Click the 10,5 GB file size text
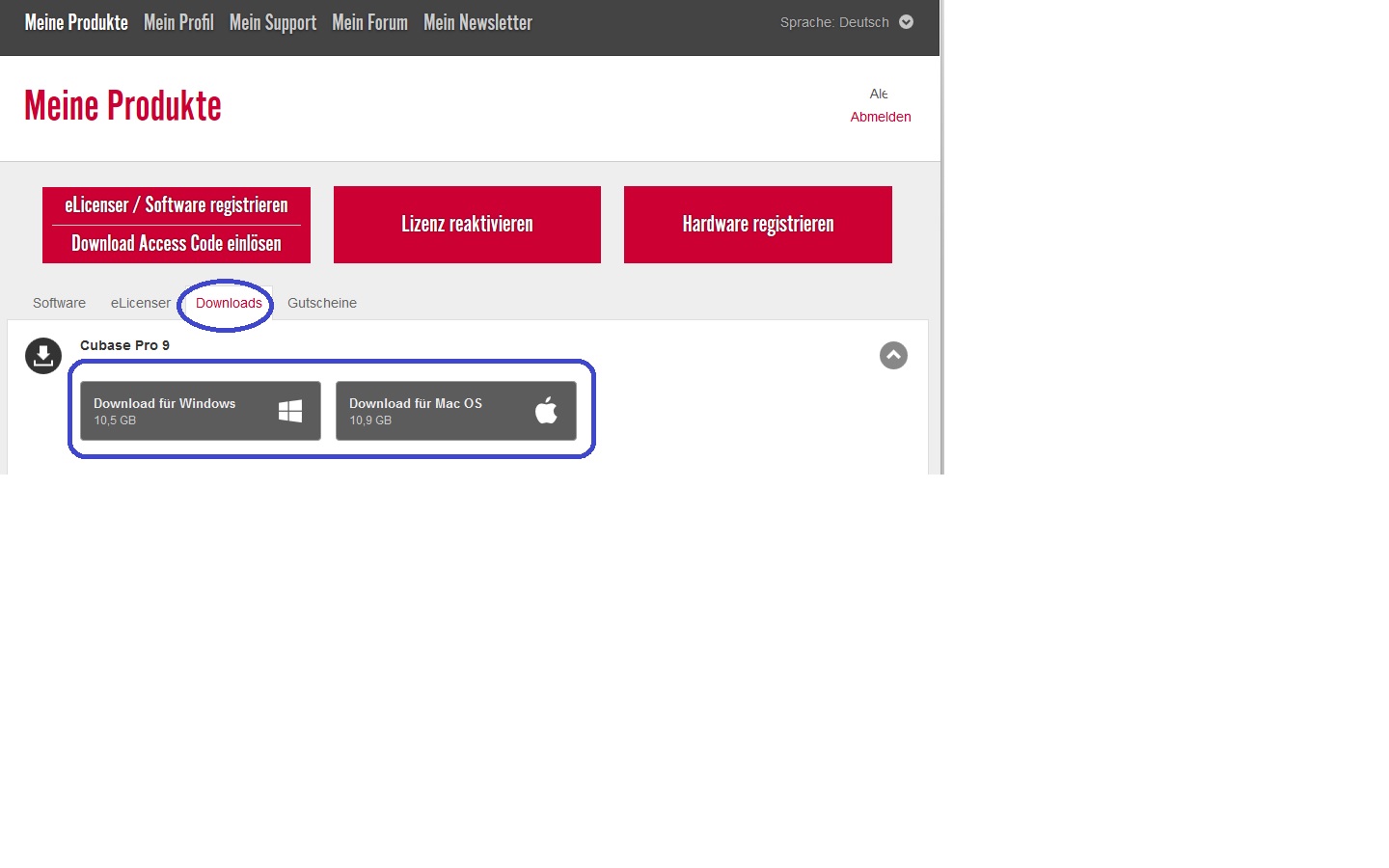Viewport: 1389px width, 868px height. [x=115, y=420]
